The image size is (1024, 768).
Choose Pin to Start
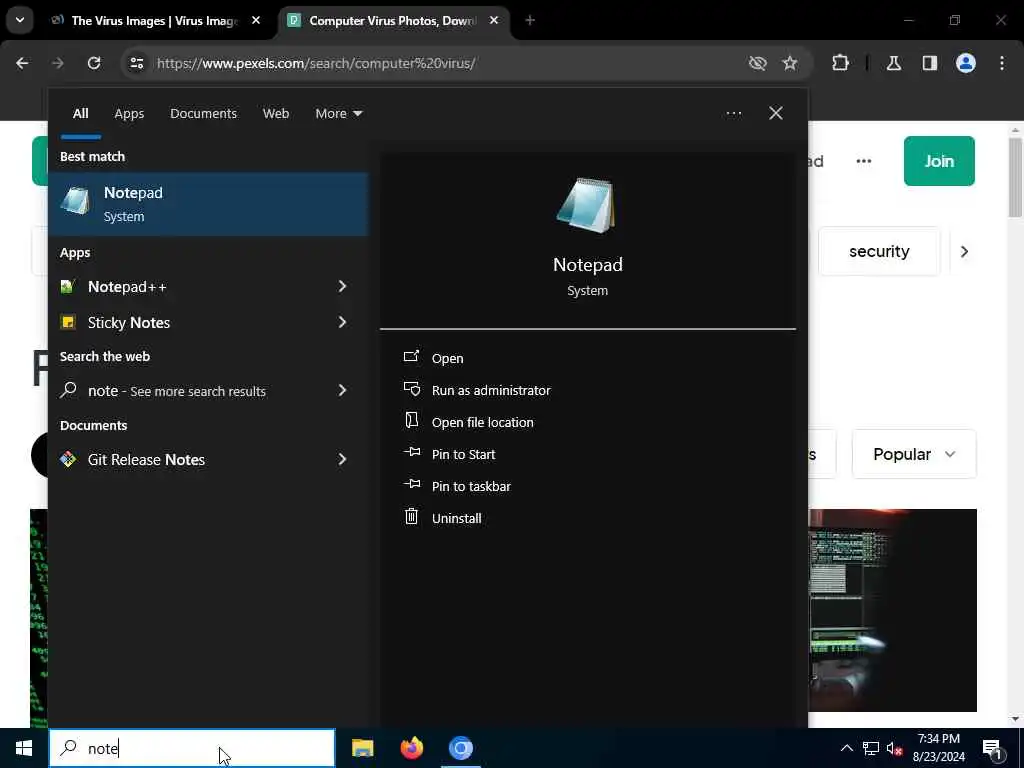pos(449,454)
